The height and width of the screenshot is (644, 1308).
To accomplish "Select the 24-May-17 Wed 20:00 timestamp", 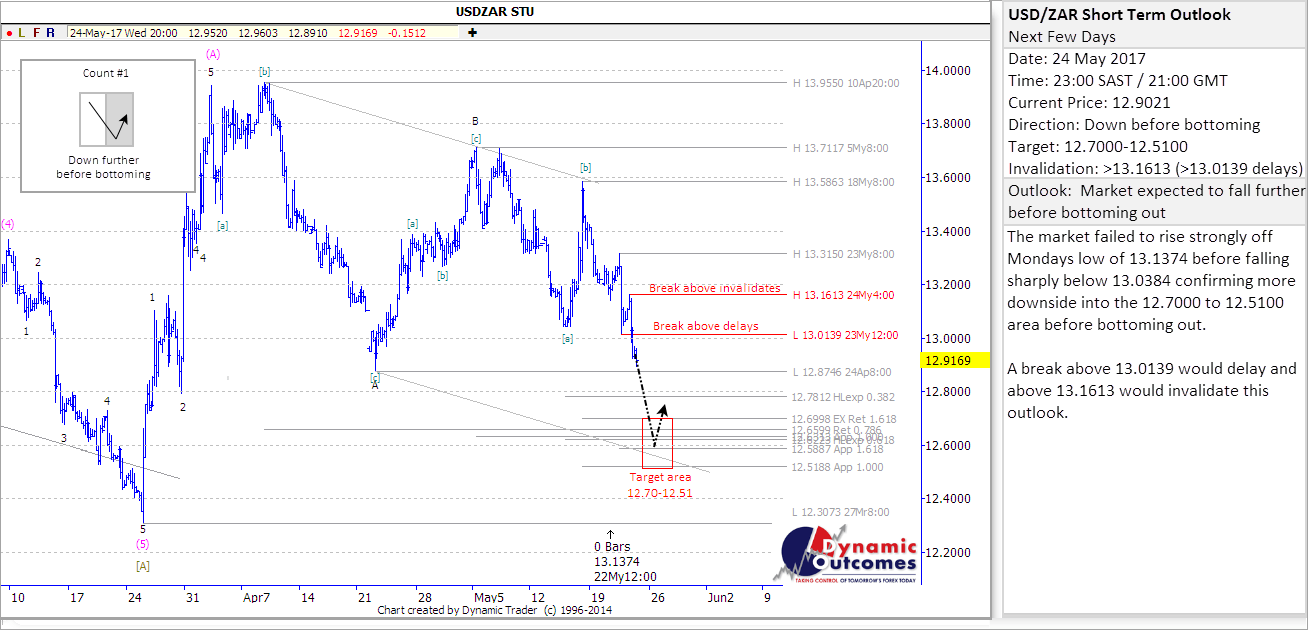I will [124, 33].
